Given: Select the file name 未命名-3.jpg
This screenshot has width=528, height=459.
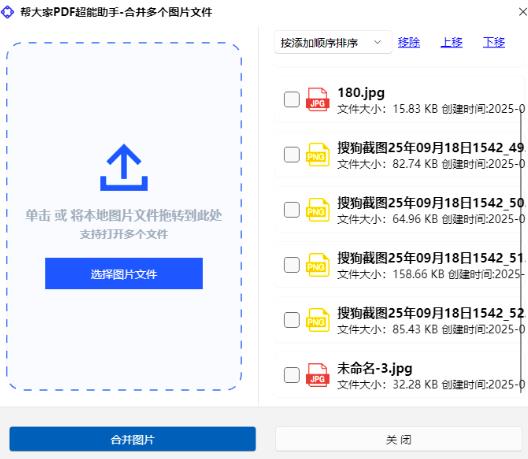Looking at the screenshot, I should pos(375,368).
